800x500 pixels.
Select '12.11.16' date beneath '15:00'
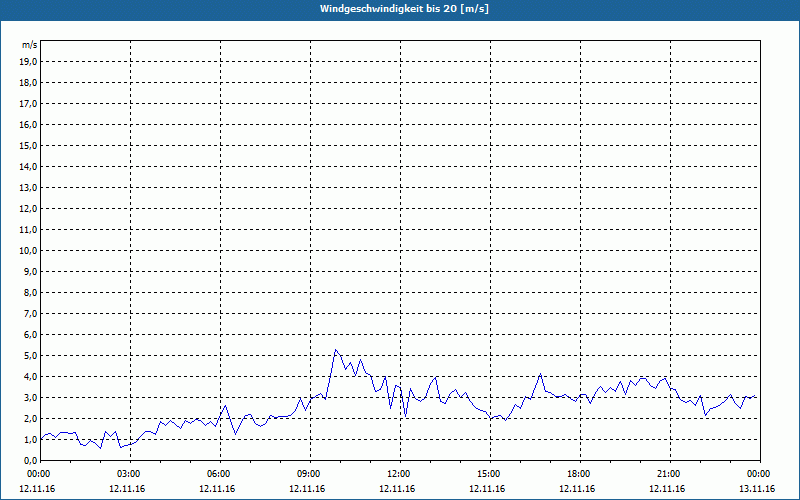click(487, 489)
